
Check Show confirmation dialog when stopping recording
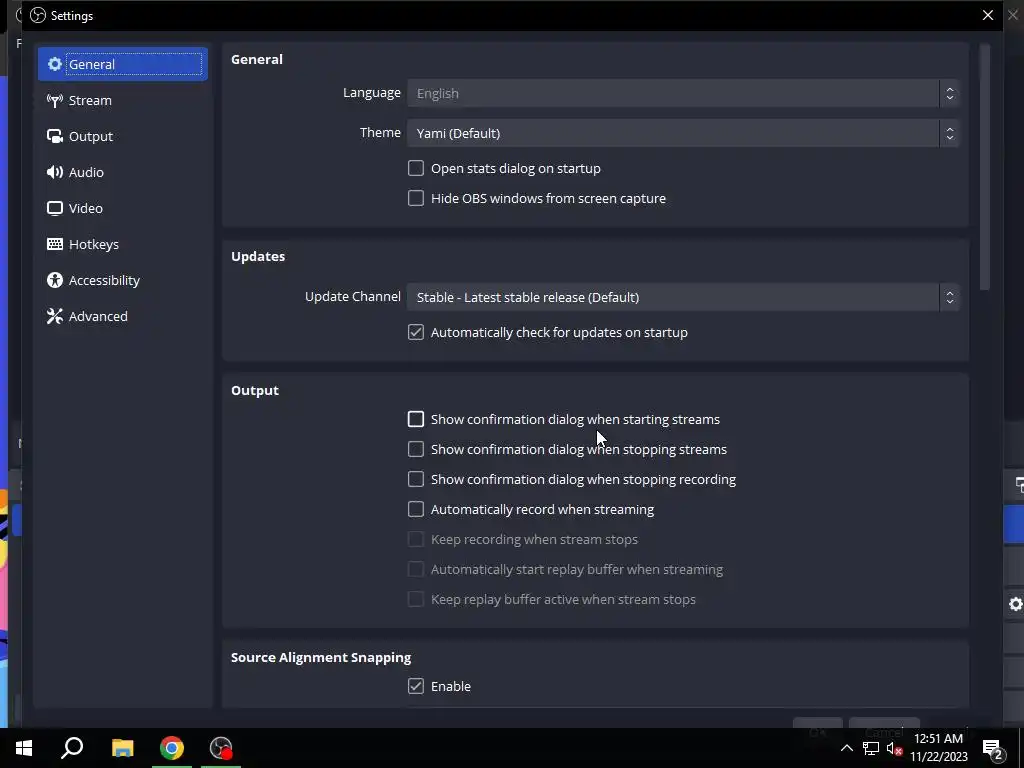415,479
